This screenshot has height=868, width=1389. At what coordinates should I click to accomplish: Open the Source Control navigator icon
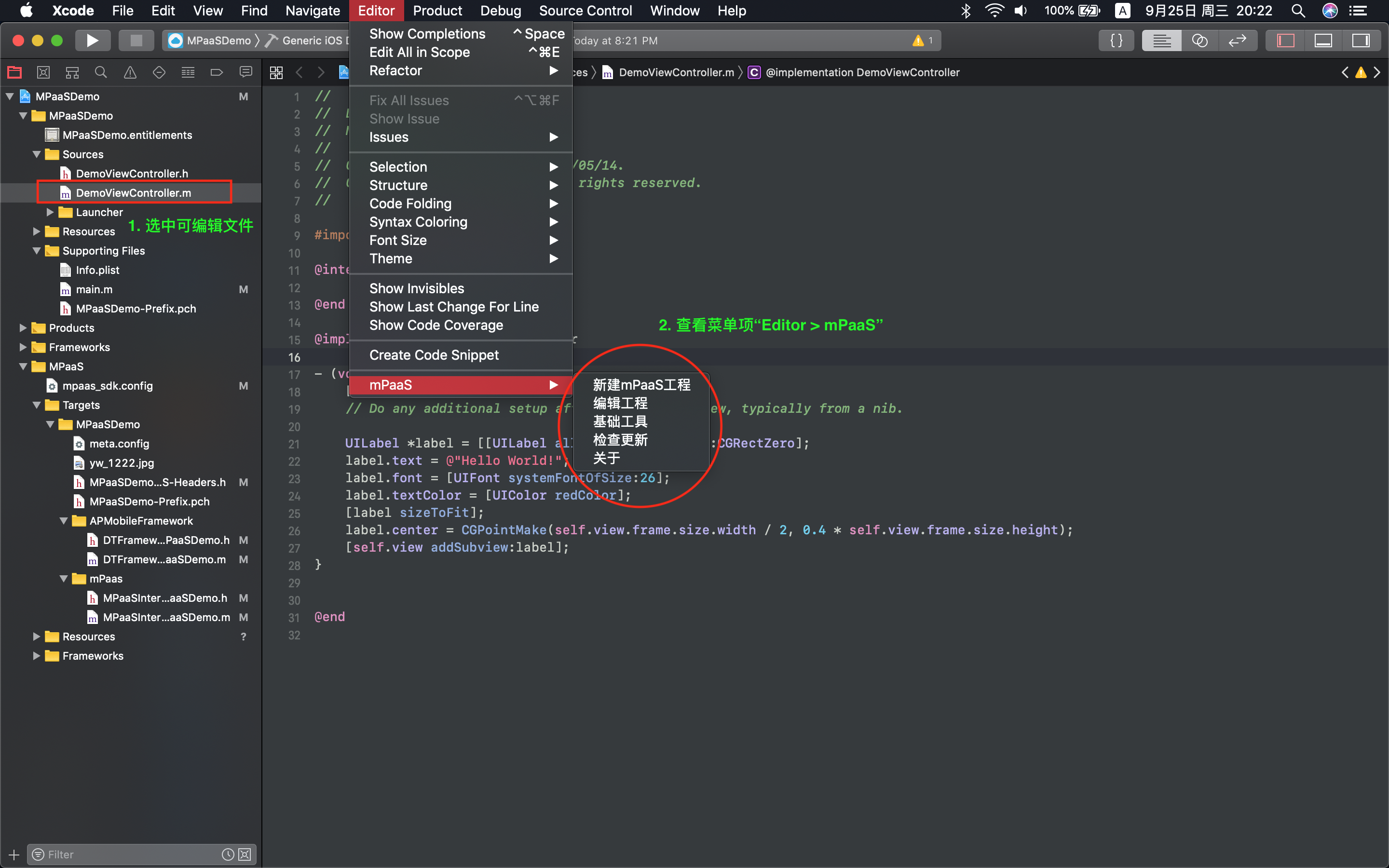tap(43, 72)
